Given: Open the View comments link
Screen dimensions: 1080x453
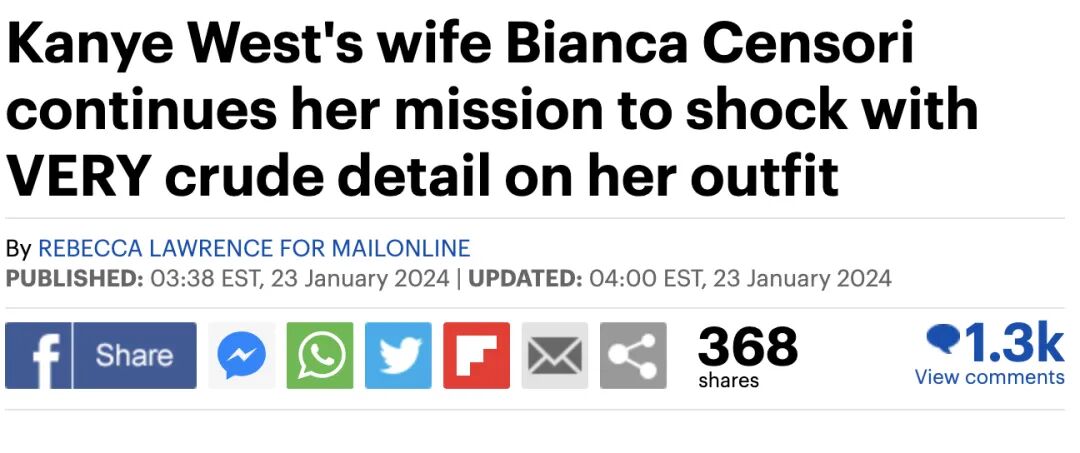Looking at the screenshot, I should click(x=989, y=377).
